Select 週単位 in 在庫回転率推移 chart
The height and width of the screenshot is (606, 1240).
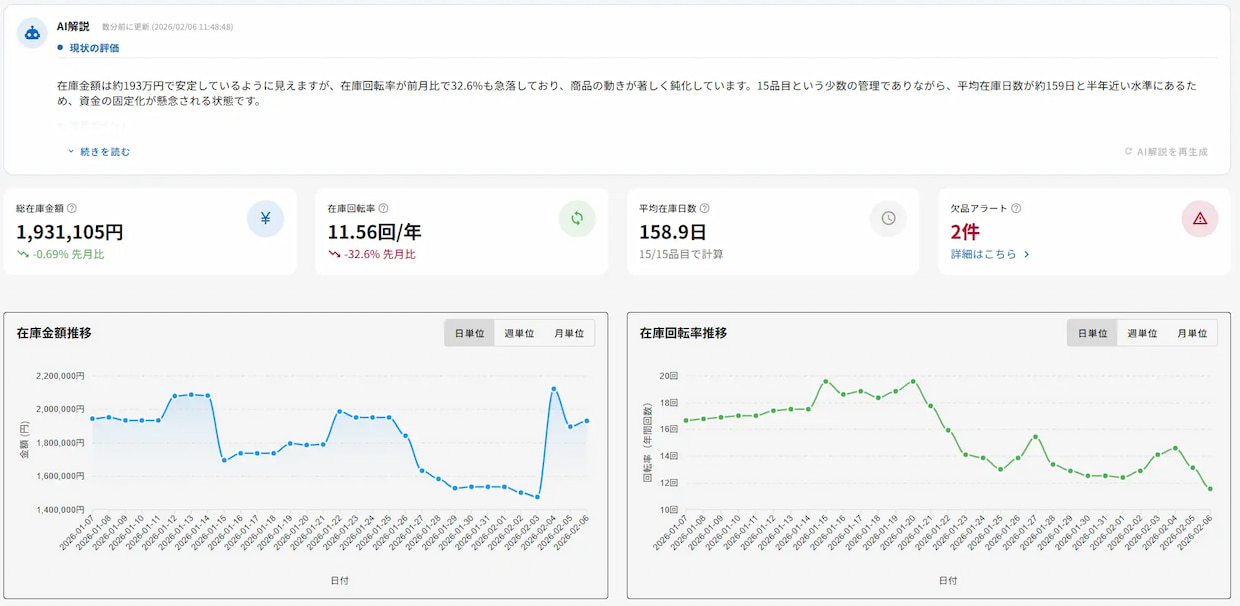pos(1142,333)
